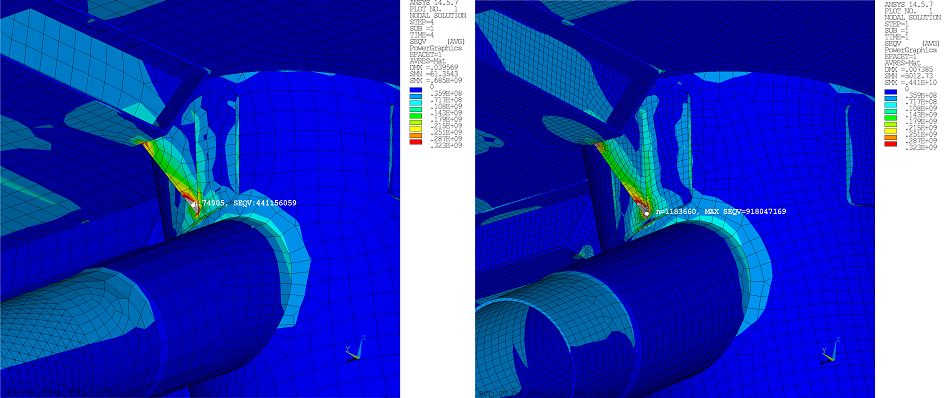The width and height of the screenshot is (949, 398).
Task: Click the 'SMN =5012.73' value
Action: click(909, 76)
